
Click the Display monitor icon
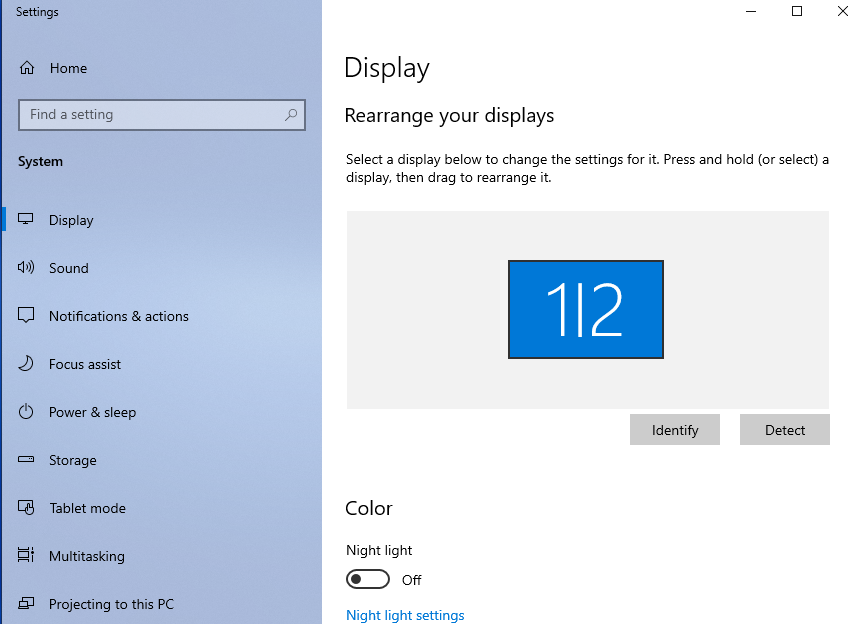tap(27, 220)
